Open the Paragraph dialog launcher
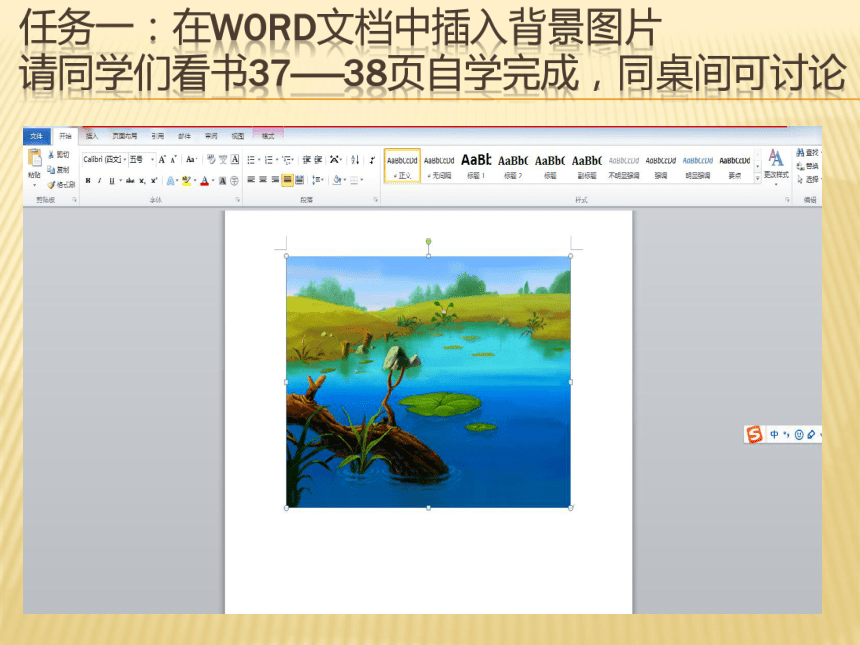 376,200
